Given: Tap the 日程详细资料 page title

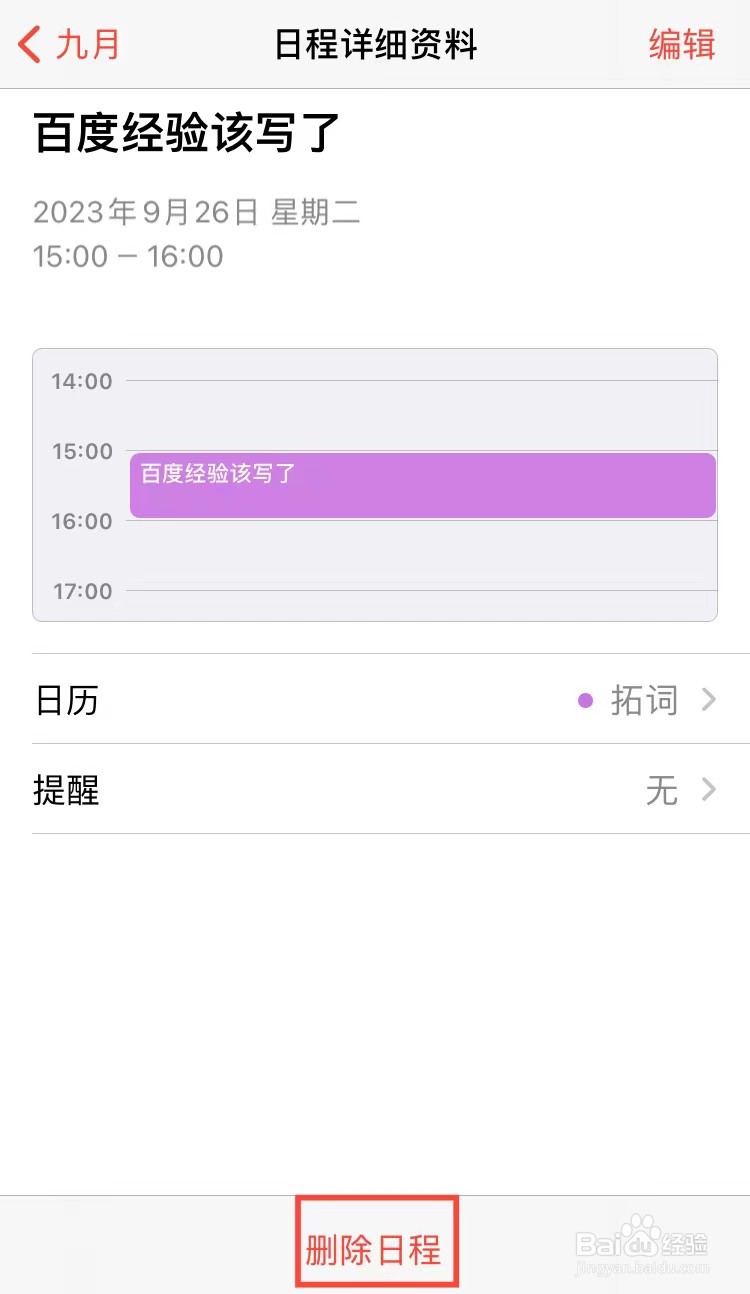Looking at the screenshot, I should tap(376, 45).
